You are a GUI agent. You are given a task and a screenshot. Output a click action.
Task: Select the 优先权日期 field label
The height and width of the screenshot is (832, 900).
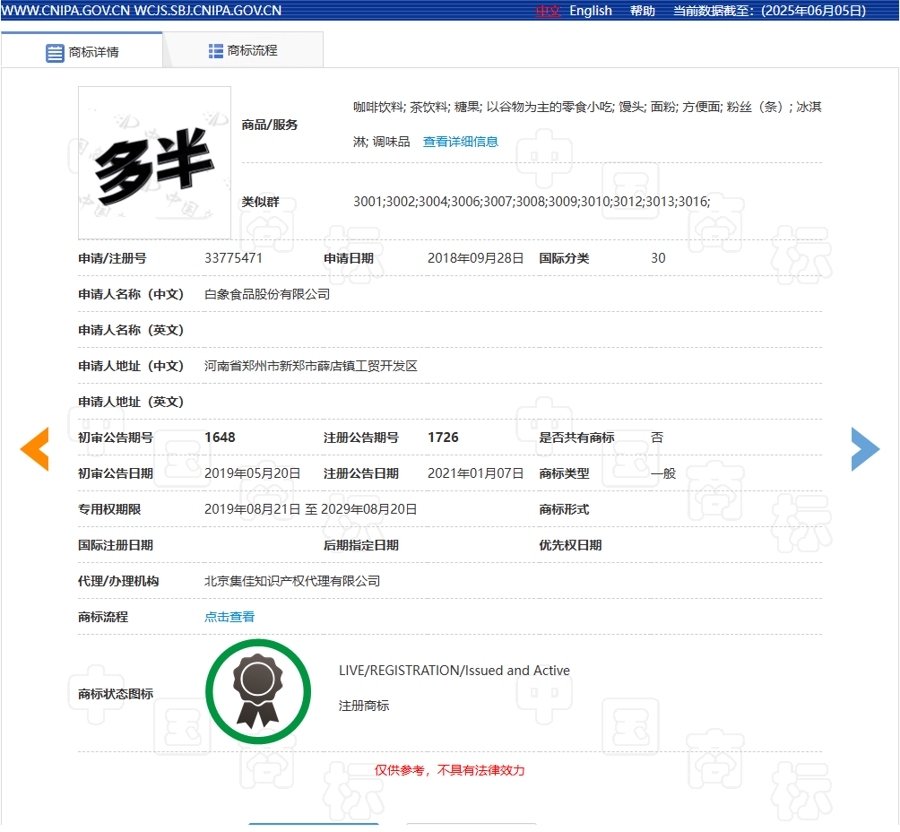[570, 545]
